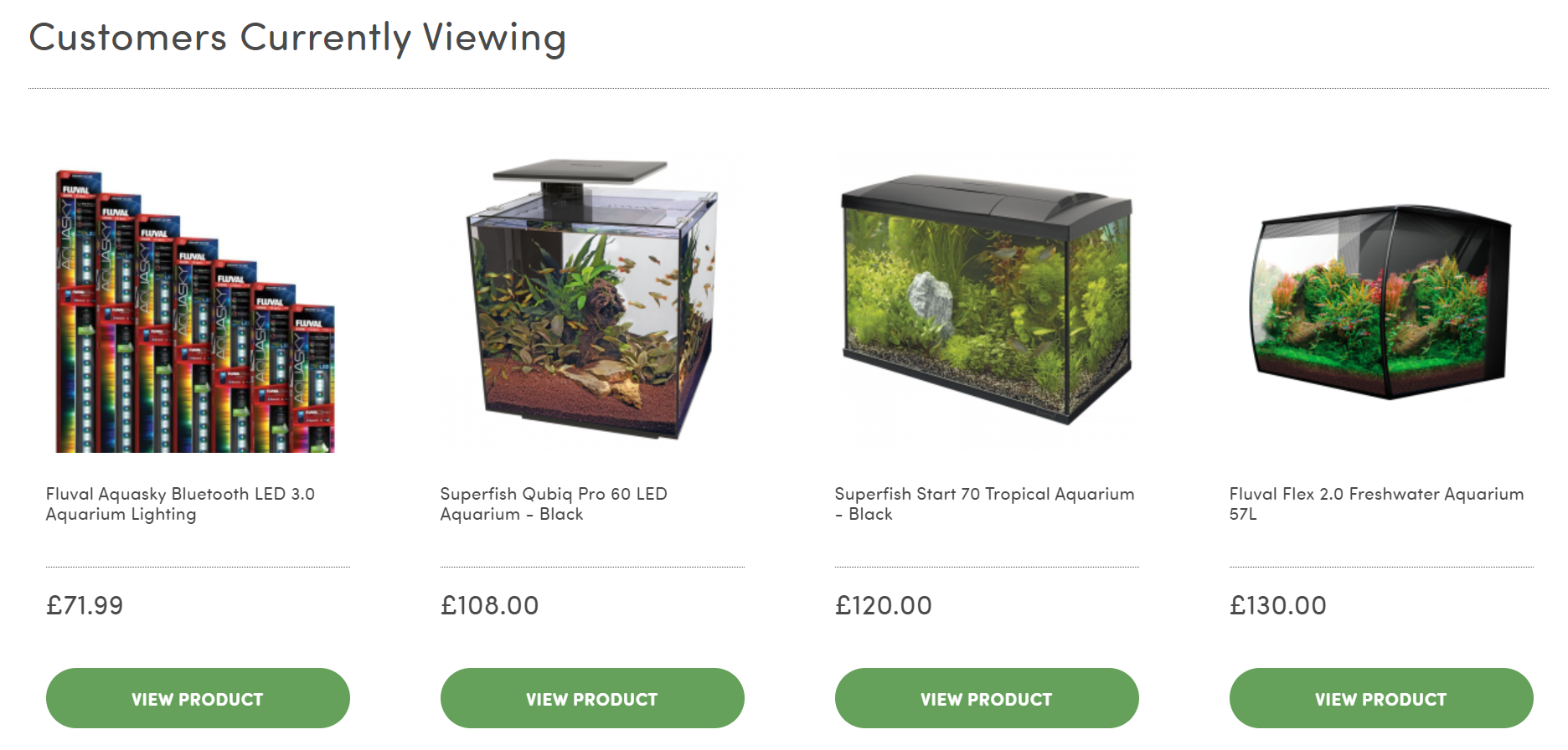Click the grey rock inside the Start 70 tank
Screen dimensions: 1568x750
pyautogui.click(x=931, y=299)
